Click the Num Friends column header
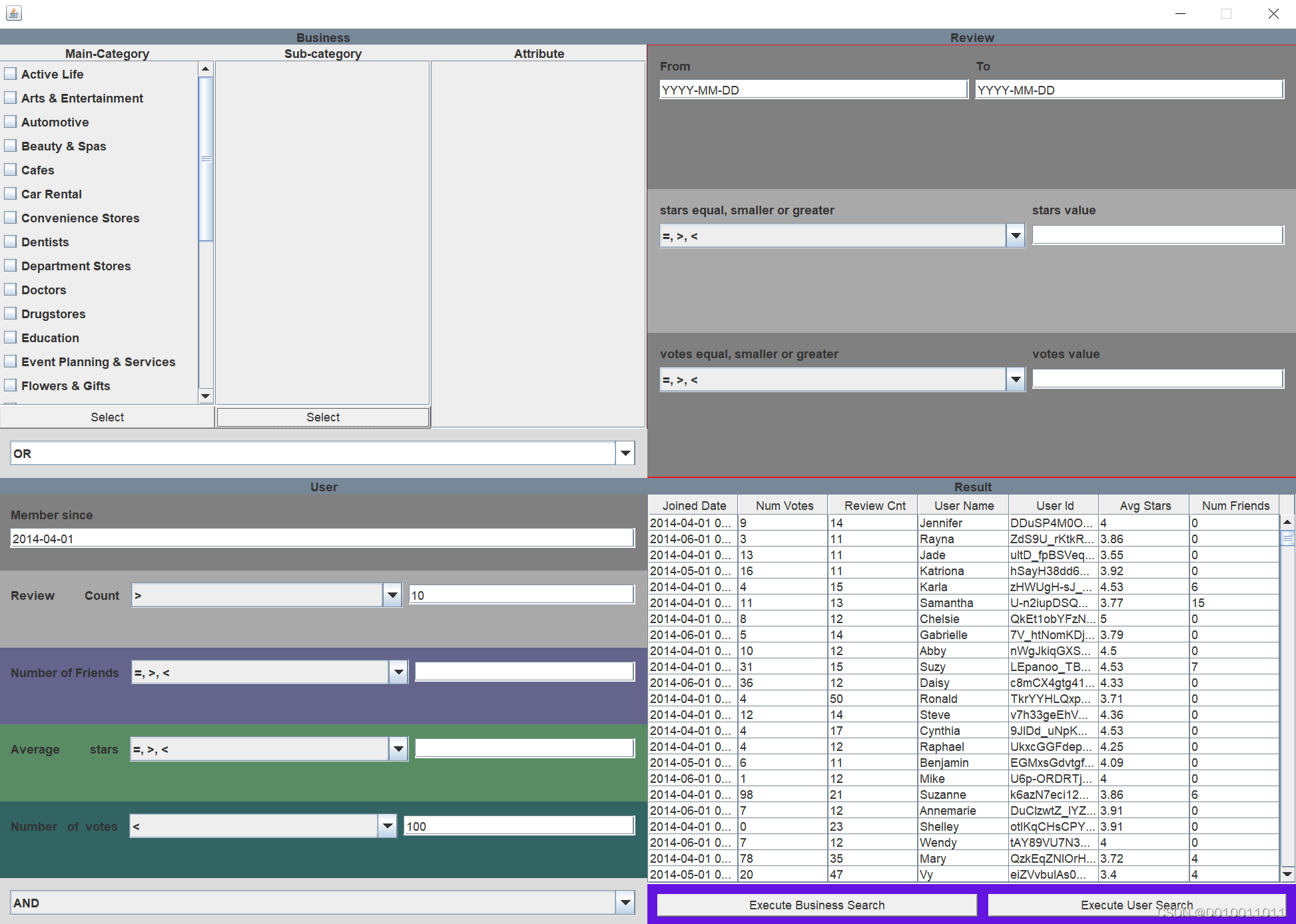This screenshot has width=1296, height=924. (x=1235, y=505)
